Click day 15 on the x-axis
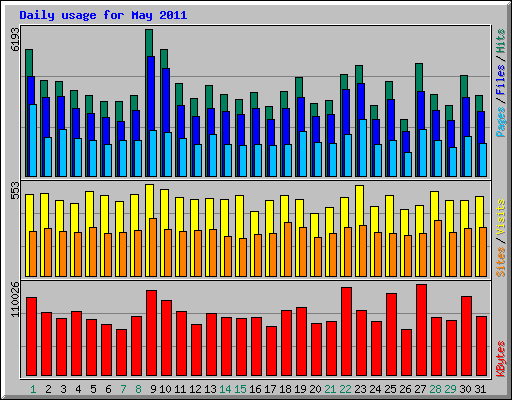This screenshot has width=512, height=400. pyautogui.click(x=240, y=389)
